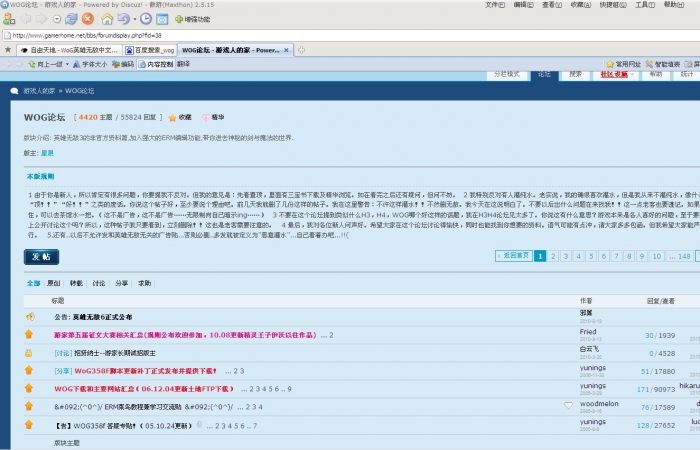The image size is (700, 450).
Task: Go to page 2 of thread list
Action: tap(553, 256)
